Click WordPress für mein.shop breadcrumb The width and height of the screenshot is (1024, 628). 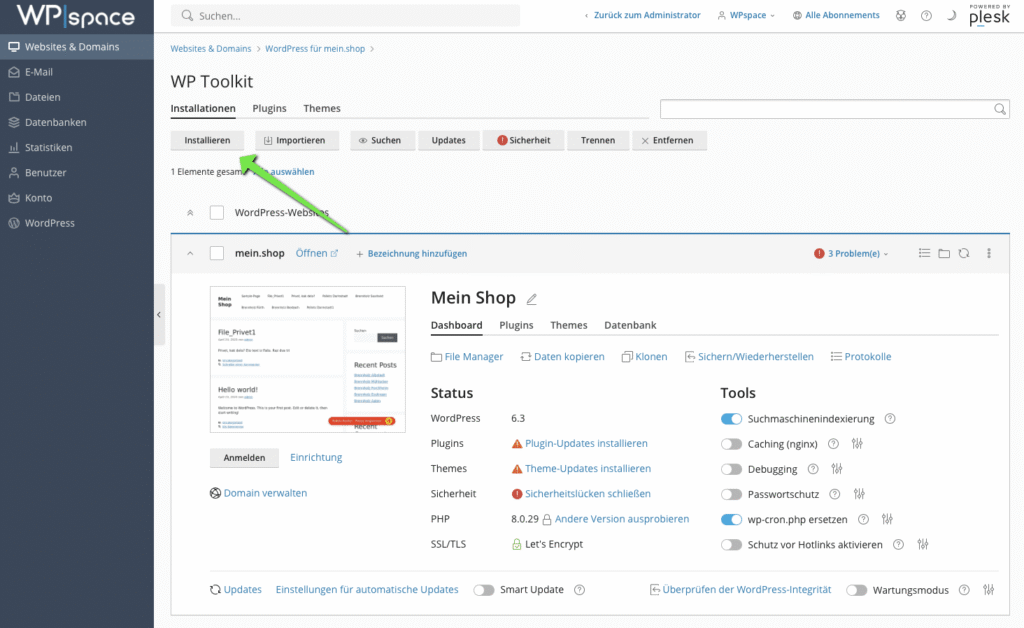[x=315, y=49]
